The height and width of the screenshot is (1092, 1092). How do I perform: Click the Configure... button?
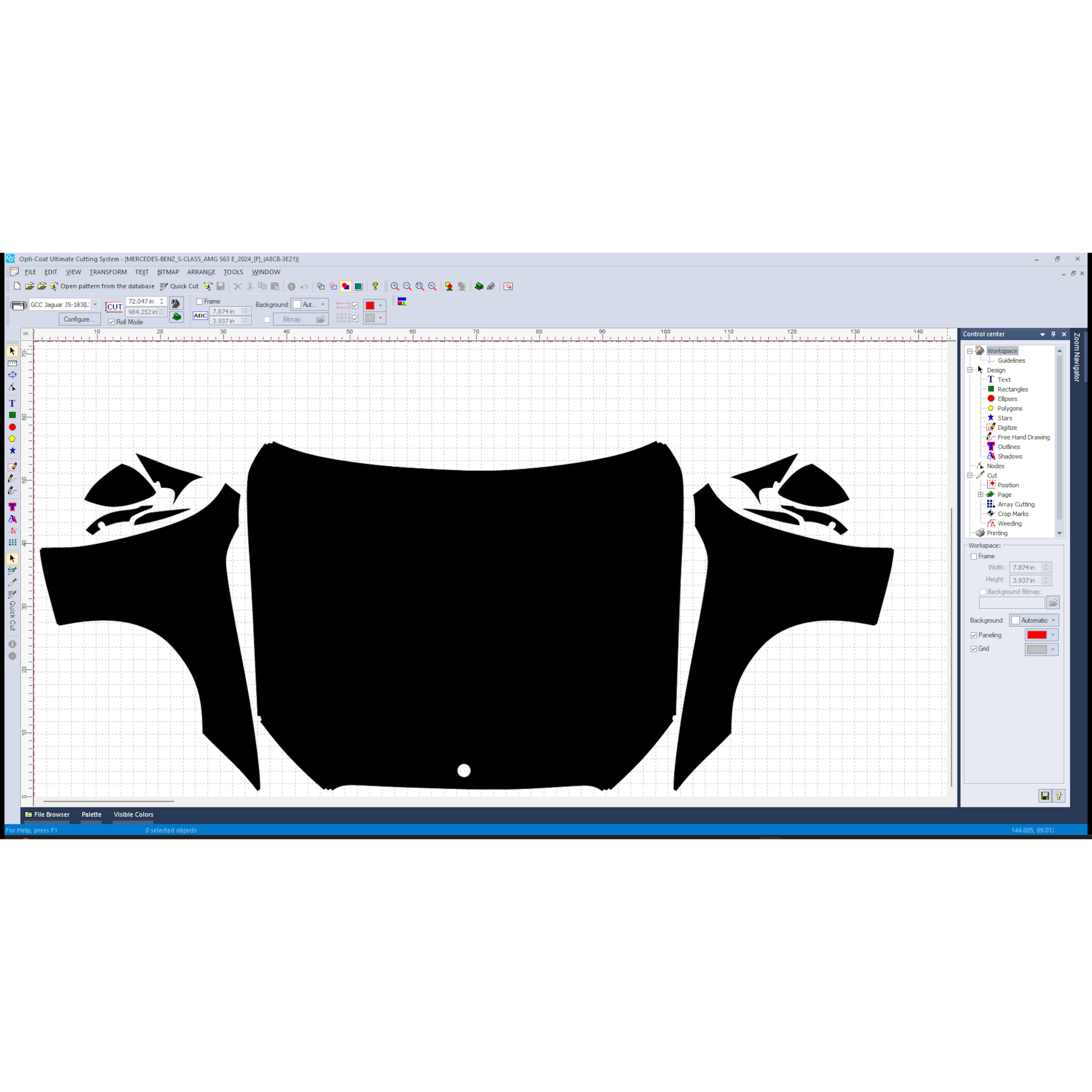pyautogui.click(x=79, y=319)
